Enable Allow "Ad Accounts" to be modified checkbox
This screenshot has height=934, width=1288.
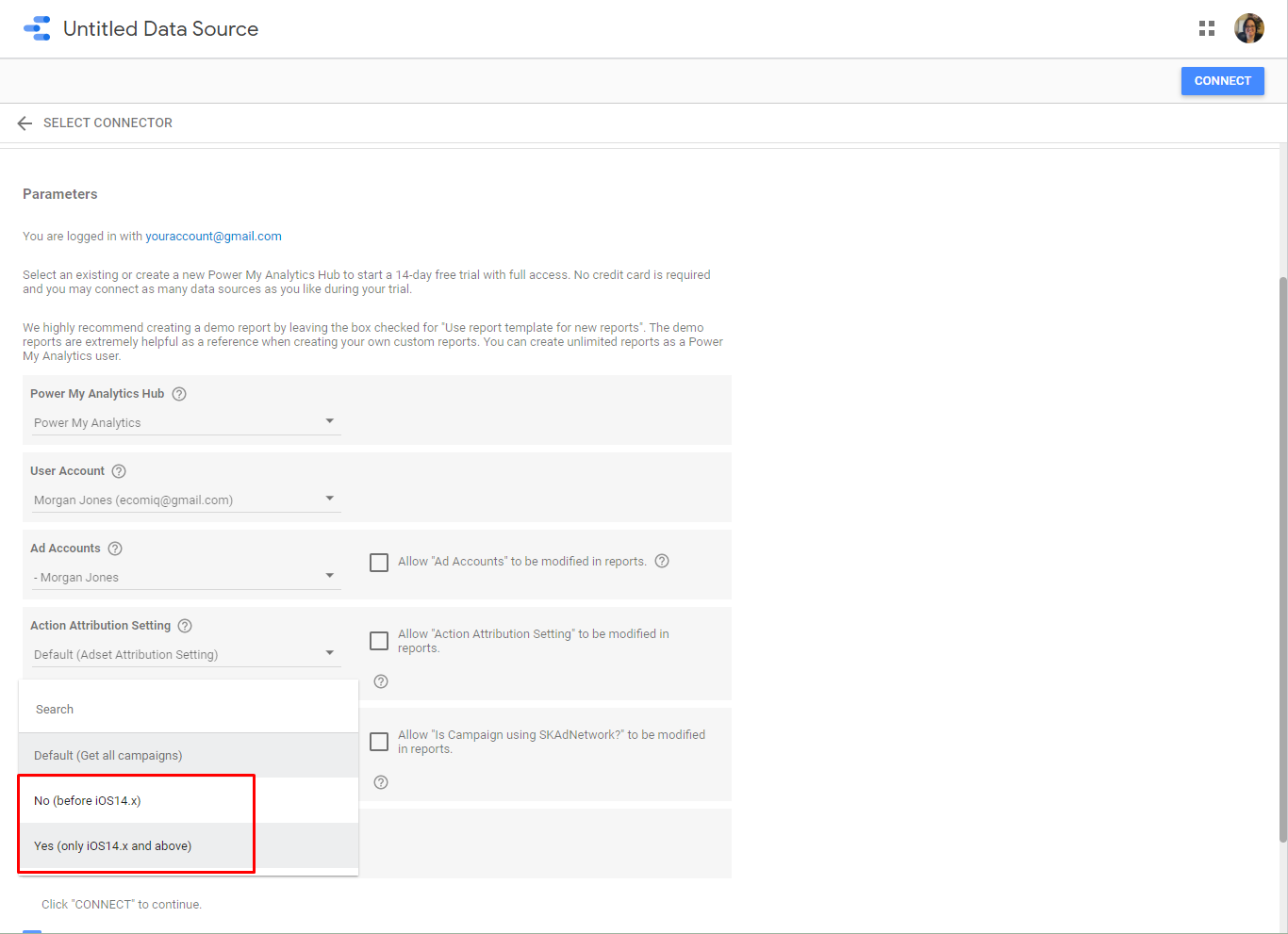coord(379,563)
